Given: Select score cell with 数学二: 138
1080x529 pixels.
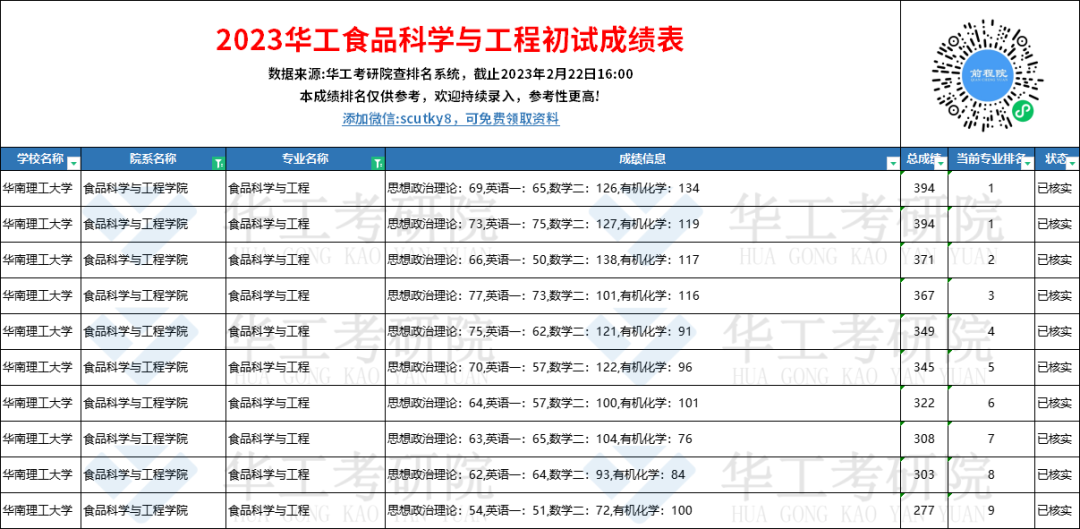Looking at the screenshot, I should coord(643,260).
